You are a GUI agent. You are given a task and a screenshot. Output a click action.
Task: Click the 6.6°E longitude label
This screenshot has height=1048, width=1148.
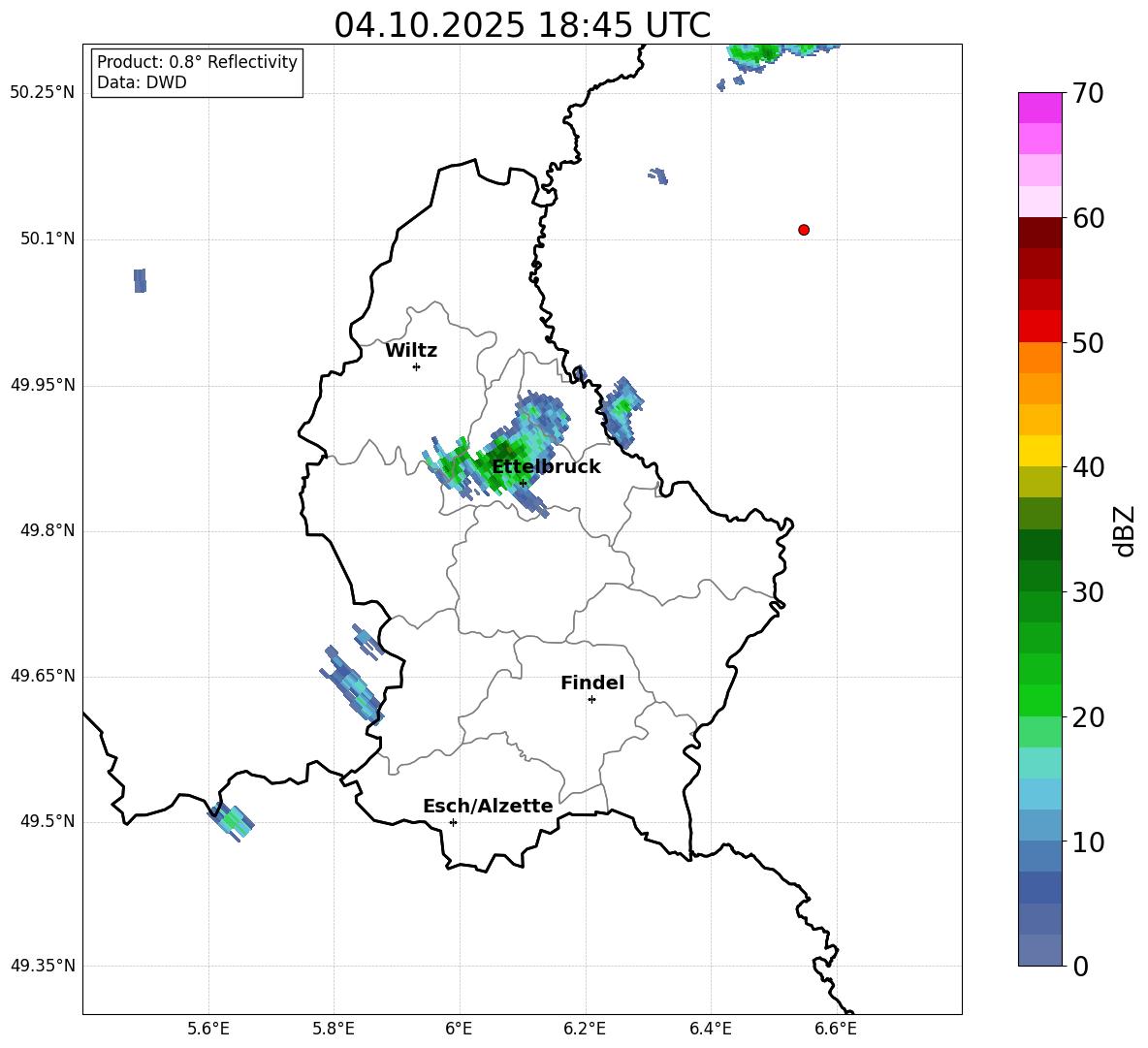836,1030
